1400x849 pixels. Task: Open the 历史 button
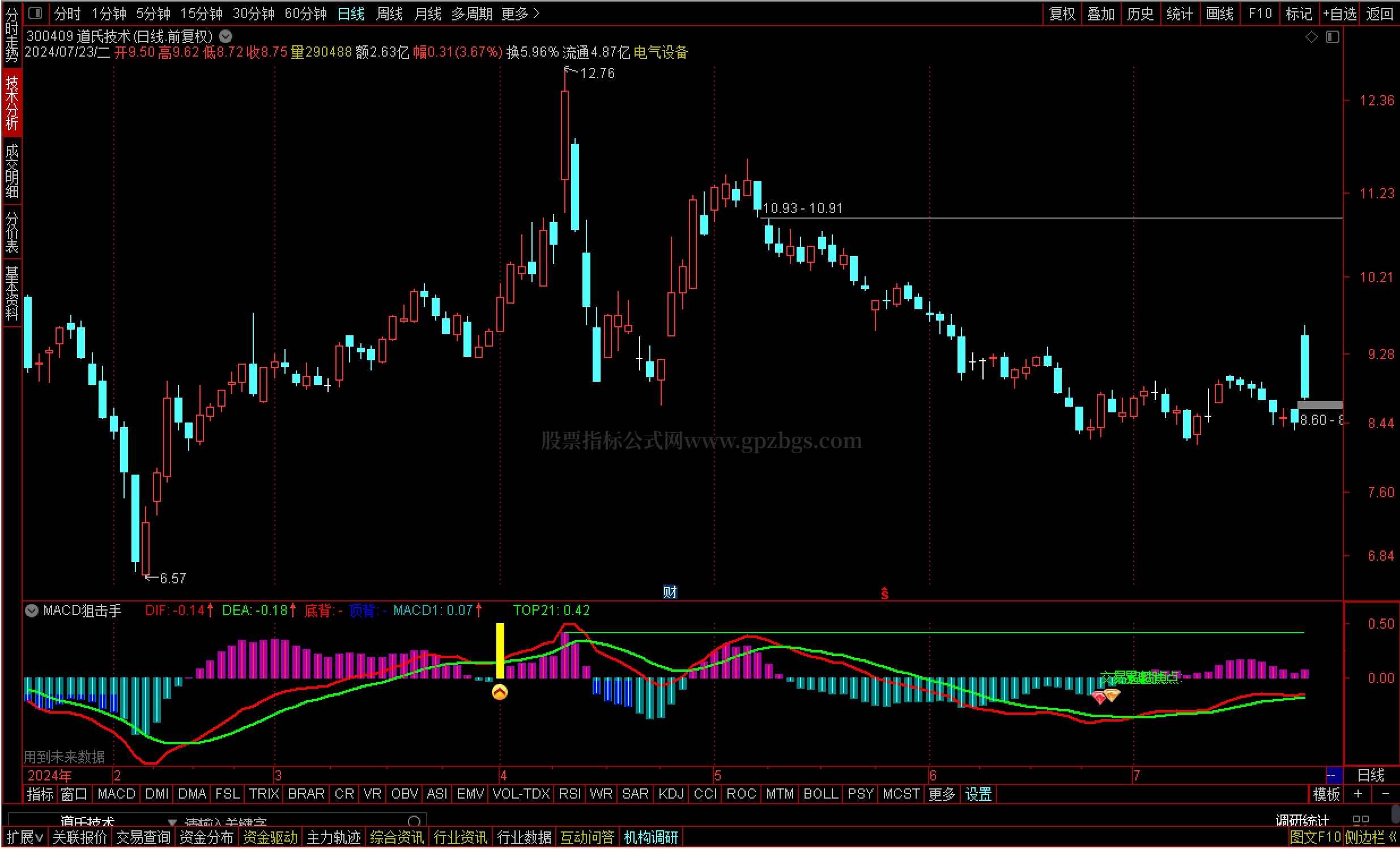[1141, 13]
